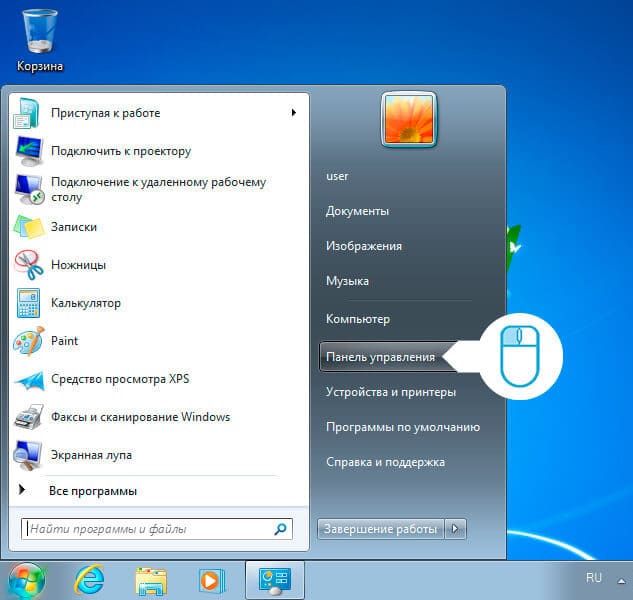Expand Все программы arrow
The height and width of the screenshot is (600, 633).
22,490
